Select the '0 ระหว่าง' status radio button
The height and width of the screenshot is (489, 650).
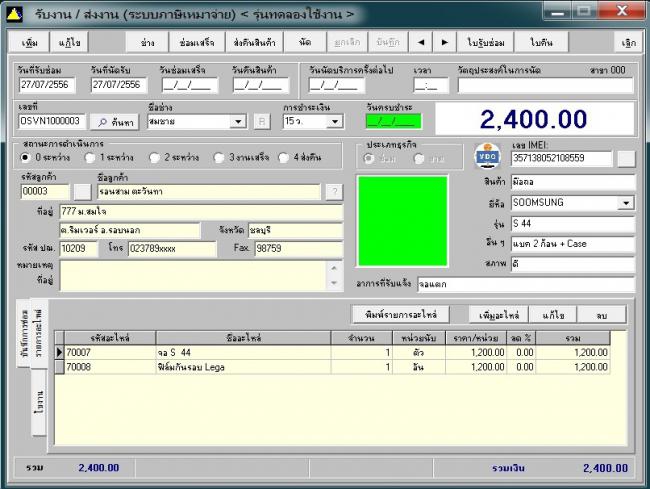pos(27,157)
